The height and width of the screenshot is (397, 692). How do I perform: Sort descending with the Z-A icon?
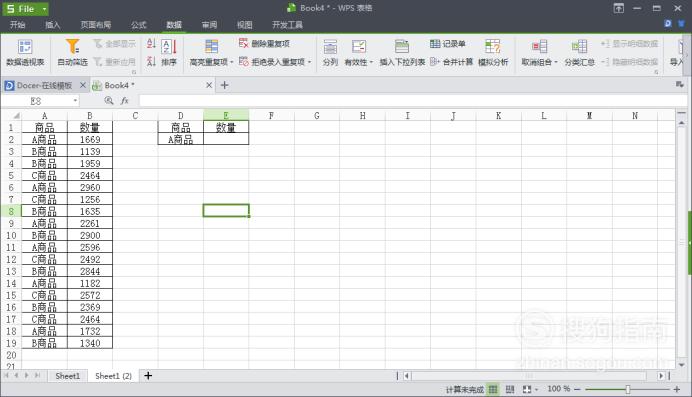point(151,62)
